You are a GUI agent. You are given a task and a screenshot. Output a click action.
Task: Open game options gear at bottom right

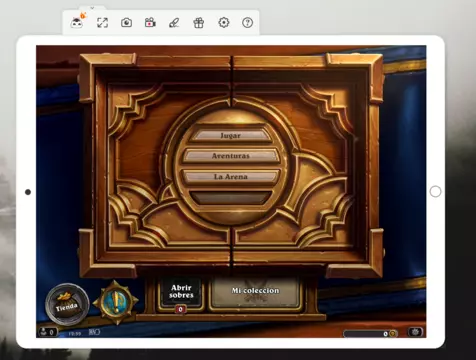[415, 332]
